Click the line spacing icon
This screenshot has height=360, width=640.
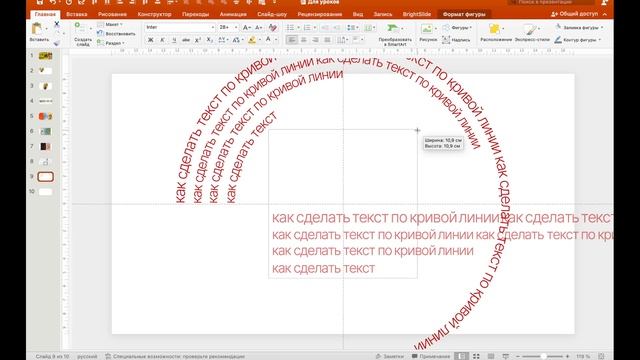point(351,28)
